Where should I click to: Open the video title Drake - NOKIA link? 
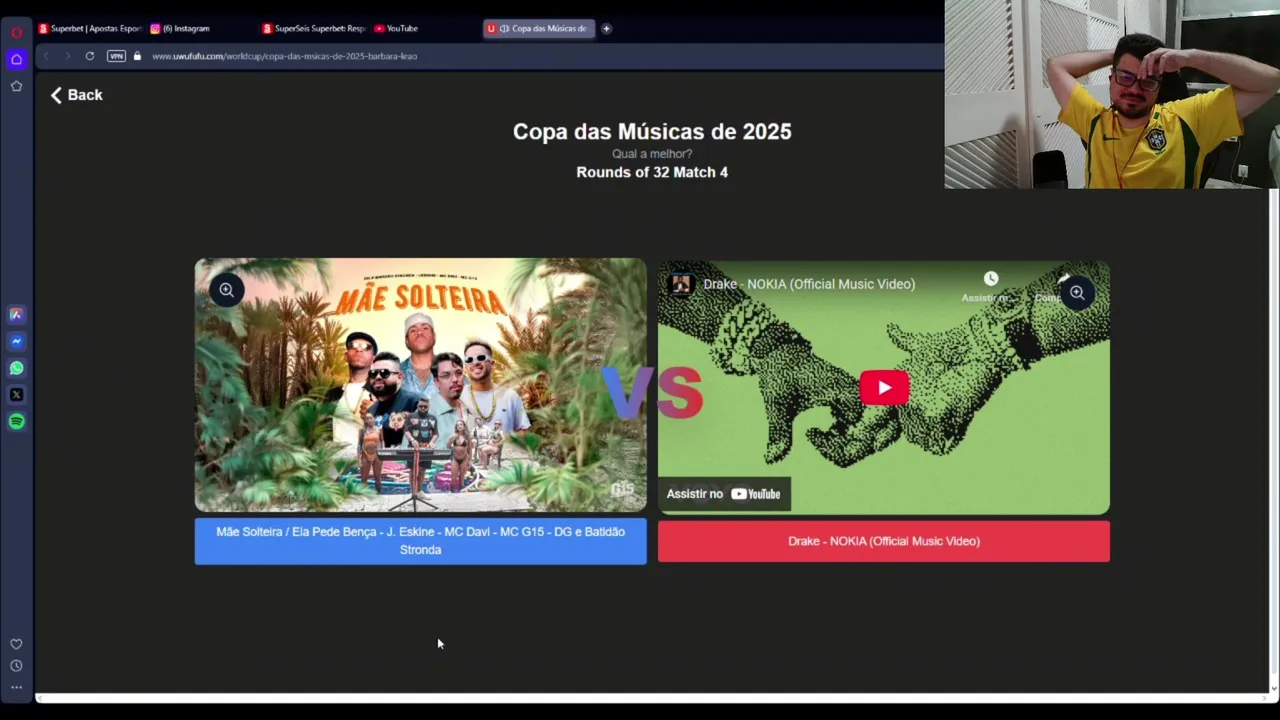pos(809,284)
